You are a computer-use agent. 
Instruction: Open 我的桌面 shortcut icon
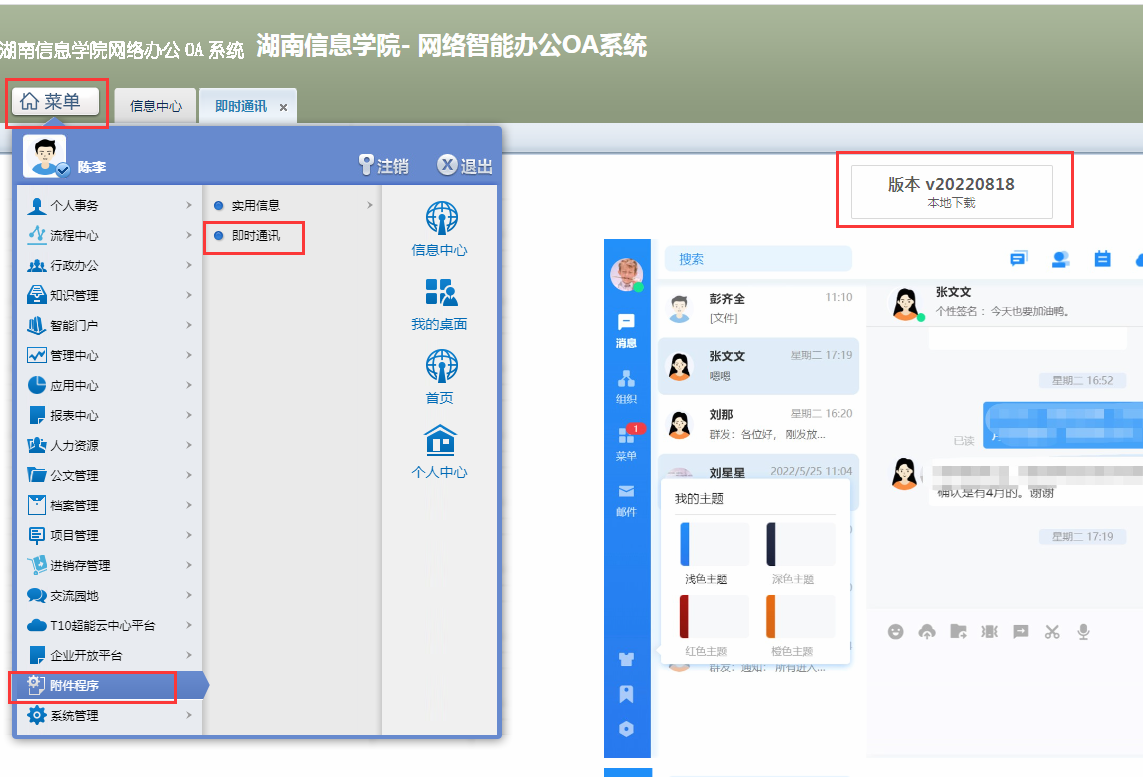[x=440, y=292]
